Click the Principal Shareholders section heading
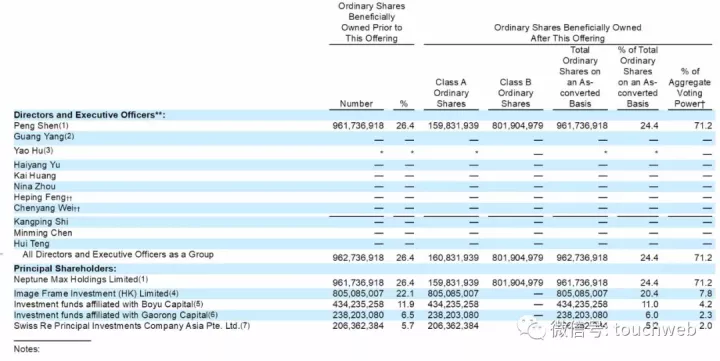Viewport: 720px width, 361px height. pyautogui.click(x=65, y=268)
